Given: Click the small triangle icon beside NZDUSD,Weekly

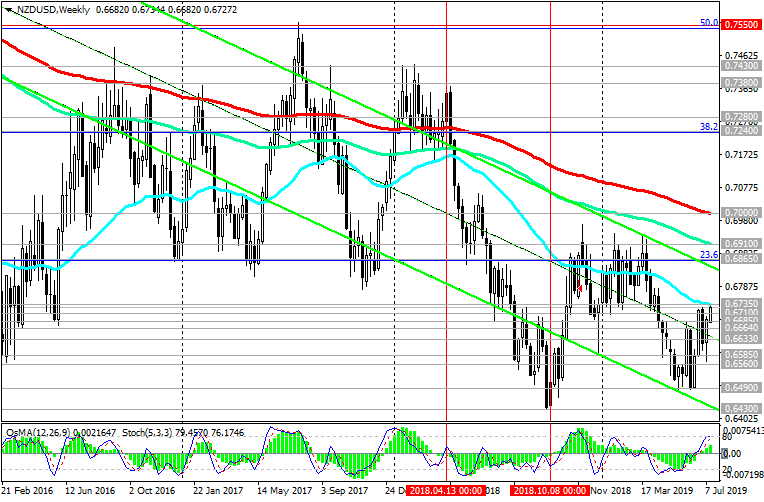Looking at the screenshot, I should (8, 9).
